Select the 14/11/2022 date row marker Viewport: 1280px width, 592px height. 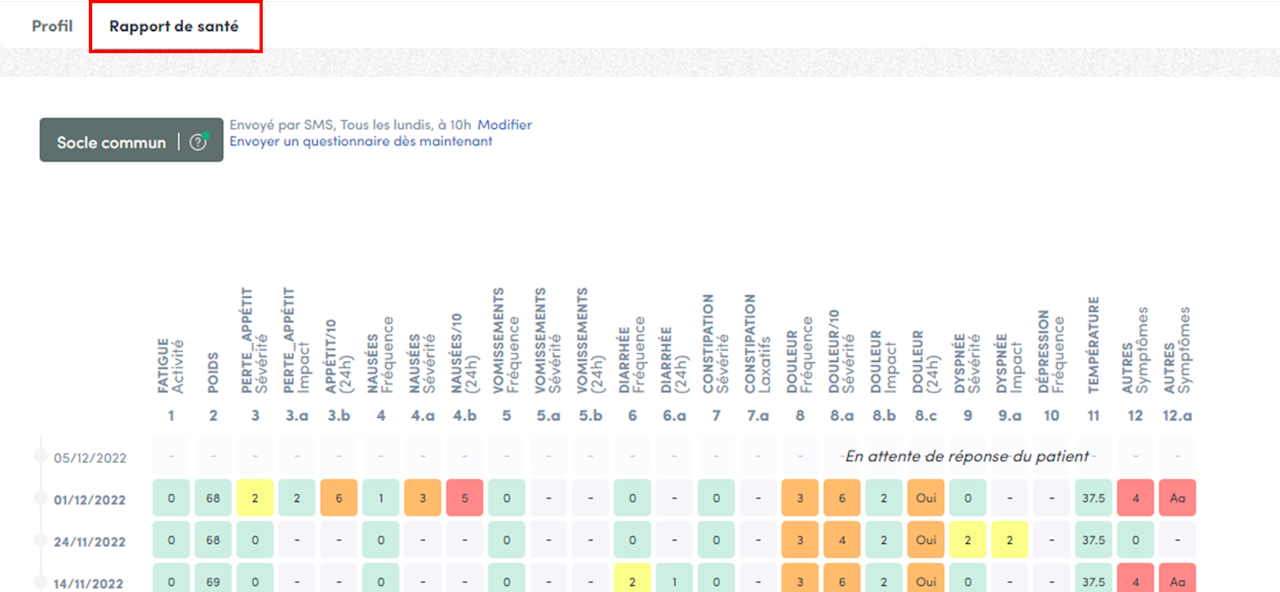pyautogui.click(x=41, y=583)
